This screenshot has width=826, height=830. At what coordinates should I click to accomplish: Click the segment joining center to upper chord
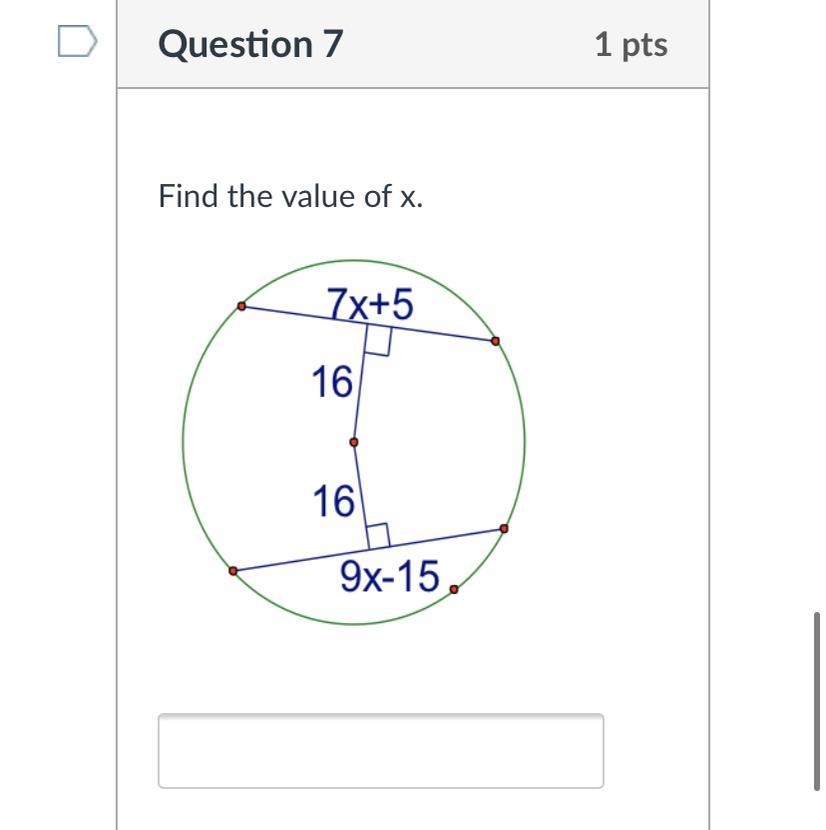point(358,395)
